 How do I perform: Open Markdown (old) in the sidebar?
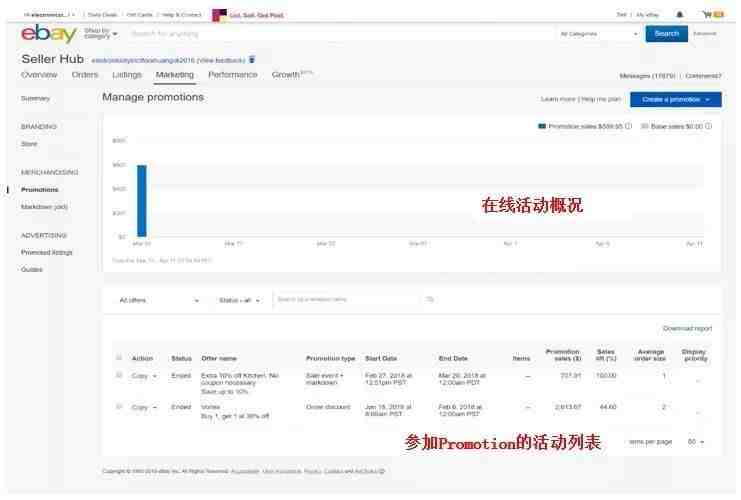click(x=44, y=207)
